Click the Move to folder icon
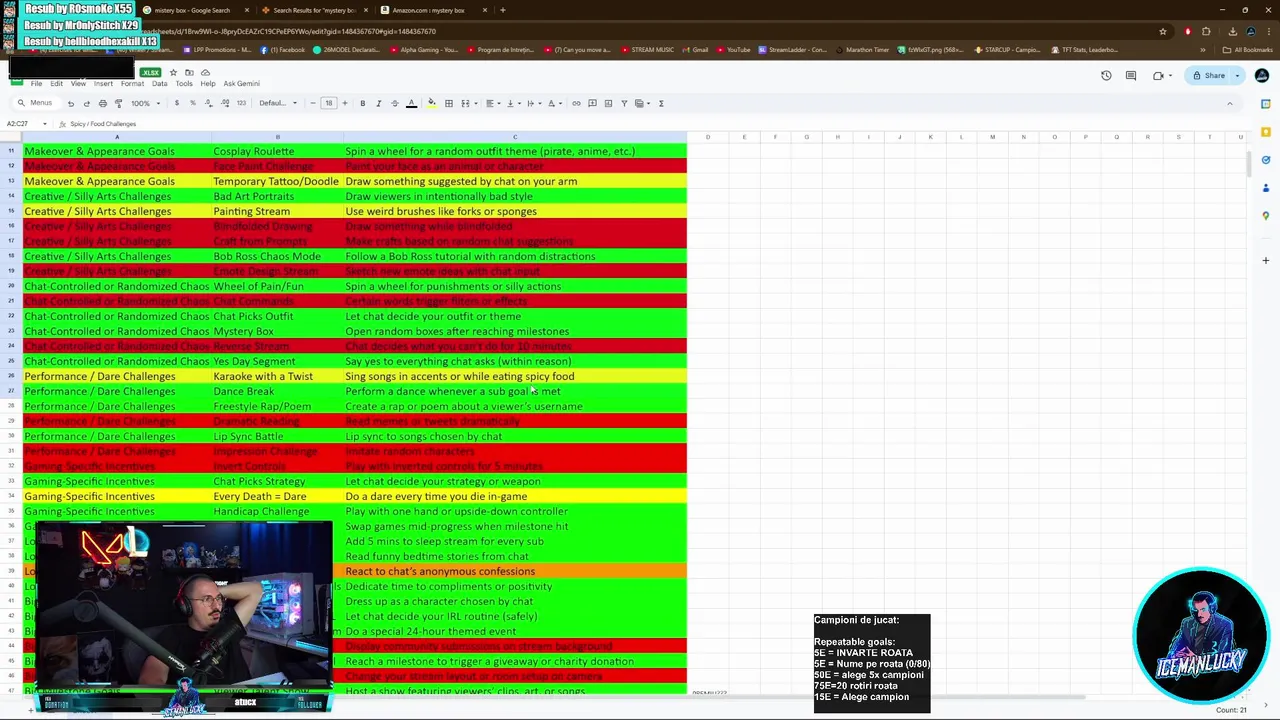Screen dimensions: 1280x720 [x=189, y=72]
